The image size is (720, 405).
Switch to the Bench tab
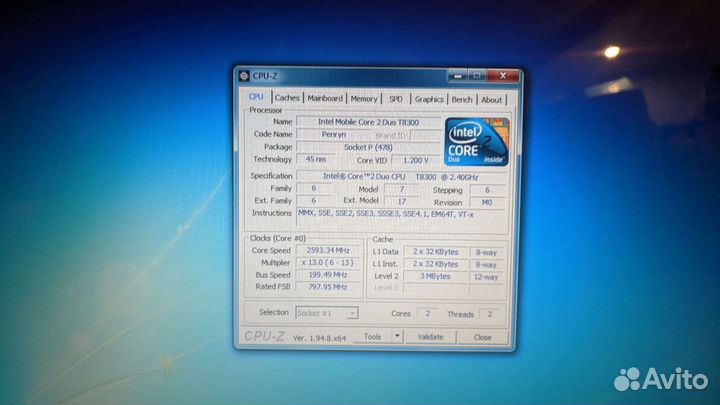pyautogui.click(x=461, y=100)
